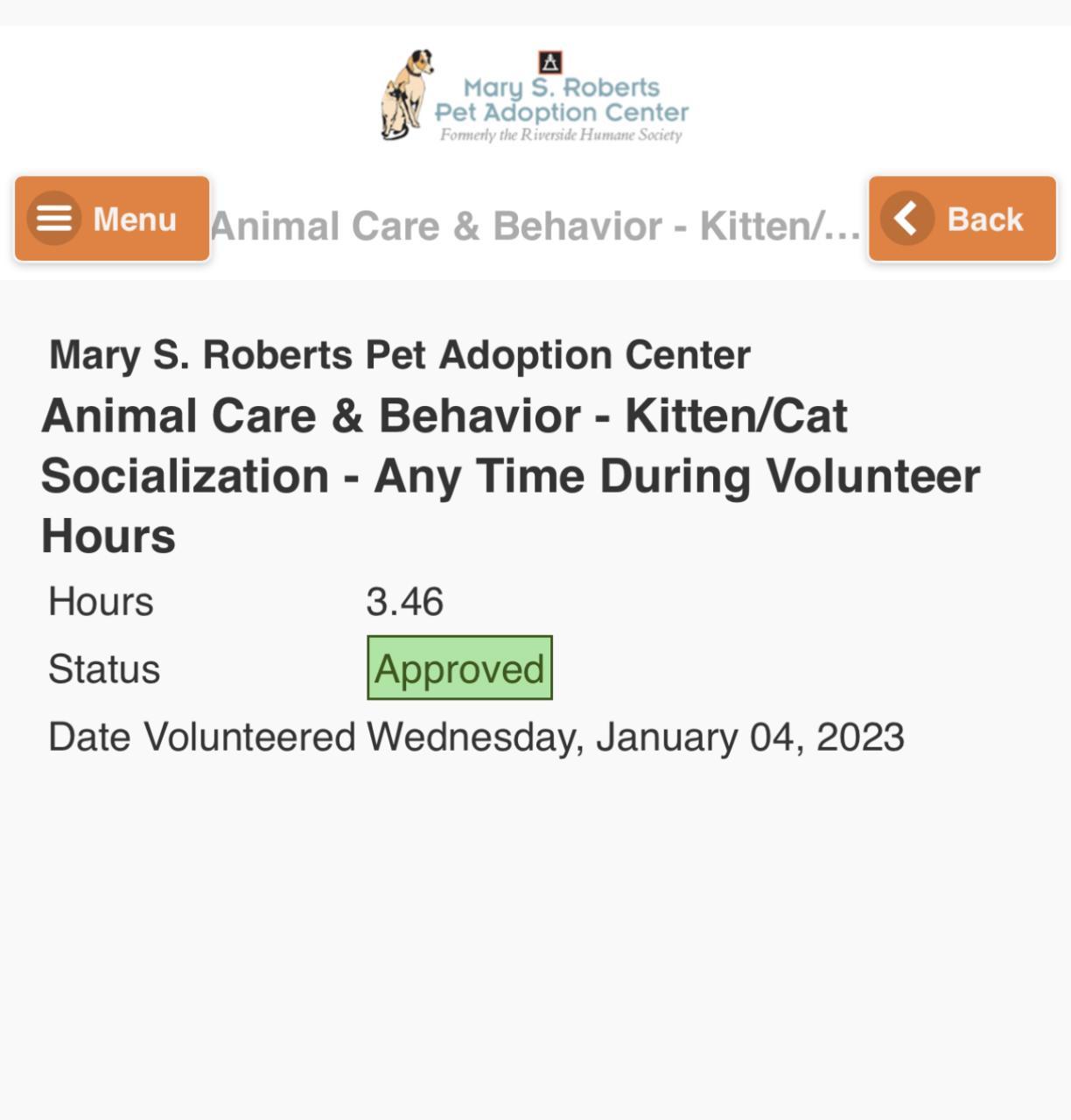Click the final 'Hours' word ending the title
The height and width of the screenshot is (1120, 1071).
click(108, 535)
